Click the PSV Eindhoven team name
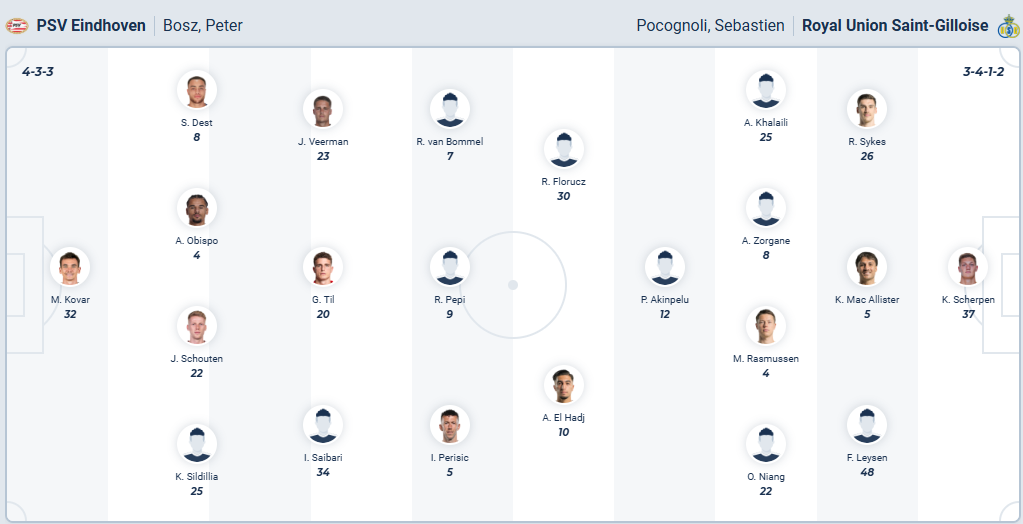The height and width of the screenshot is (524, 1023). 91,25
